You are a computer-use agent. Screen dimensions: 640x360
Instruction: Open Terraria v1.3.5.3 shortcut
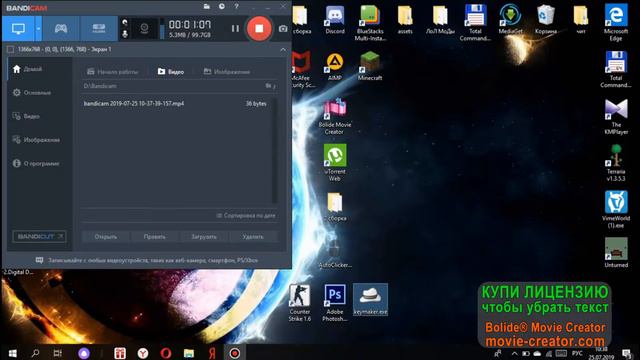pos(616,163)
